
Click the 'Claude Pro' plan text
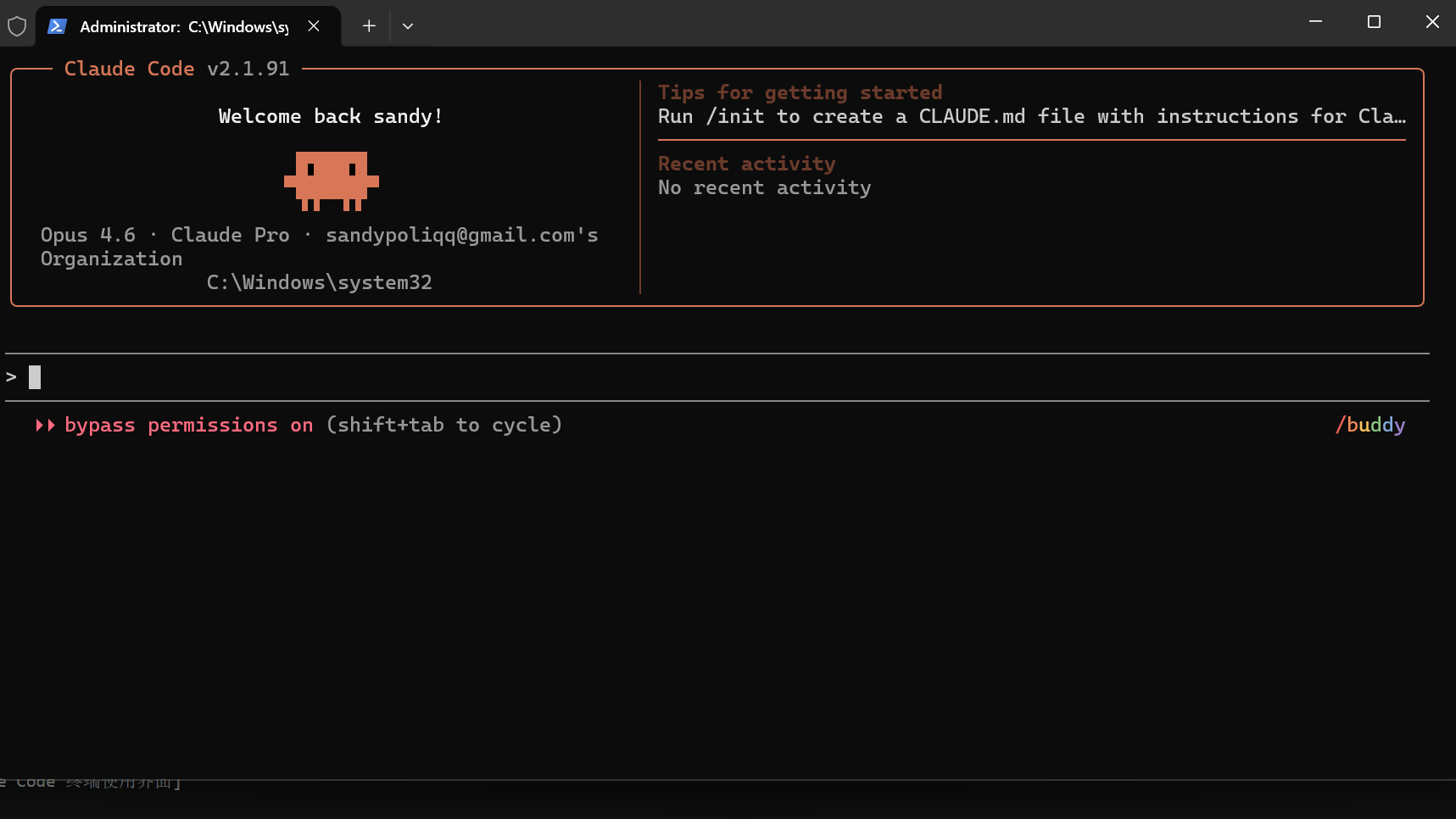tap(231, 235)
